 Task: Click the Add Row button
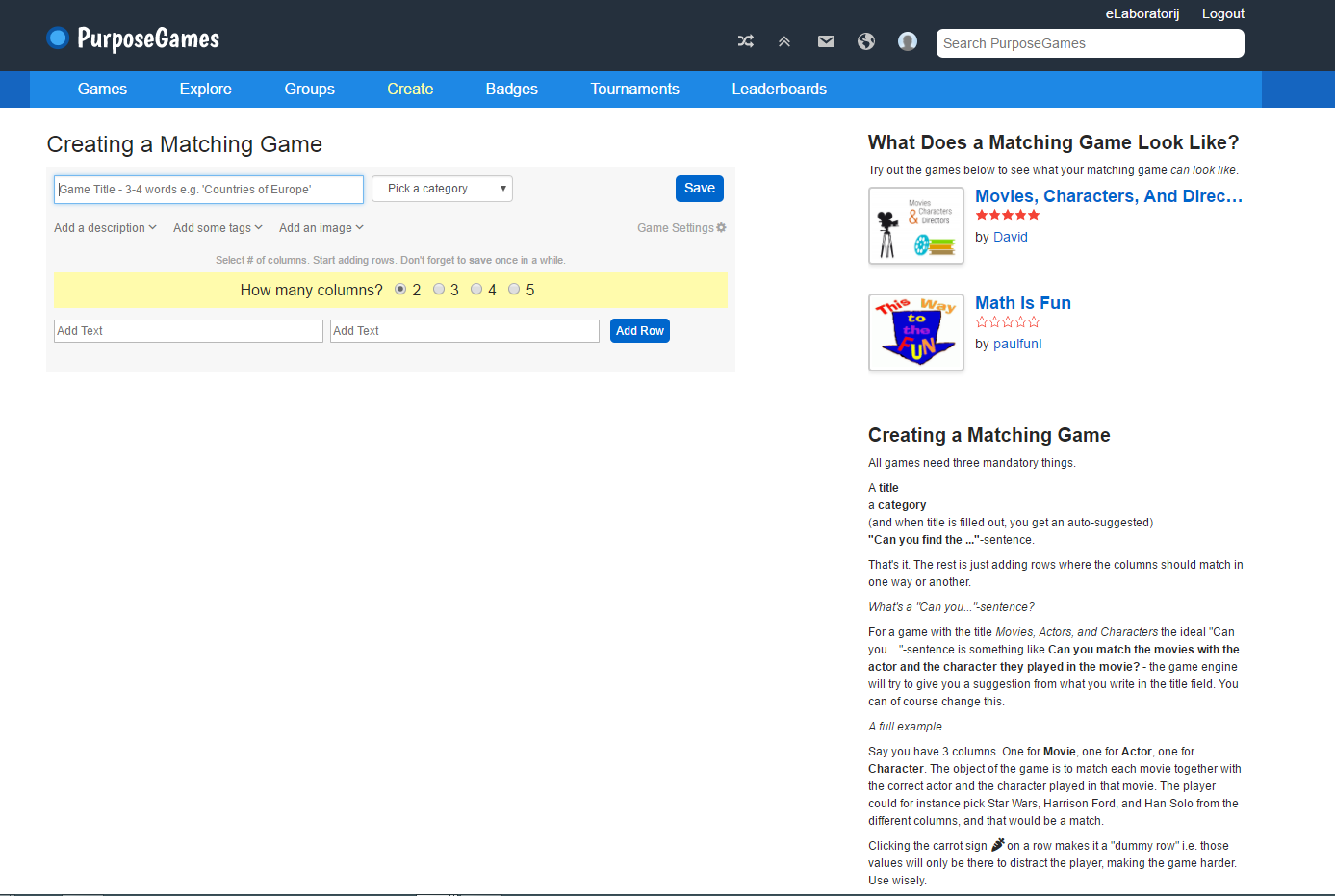click(x=639, y=331)
